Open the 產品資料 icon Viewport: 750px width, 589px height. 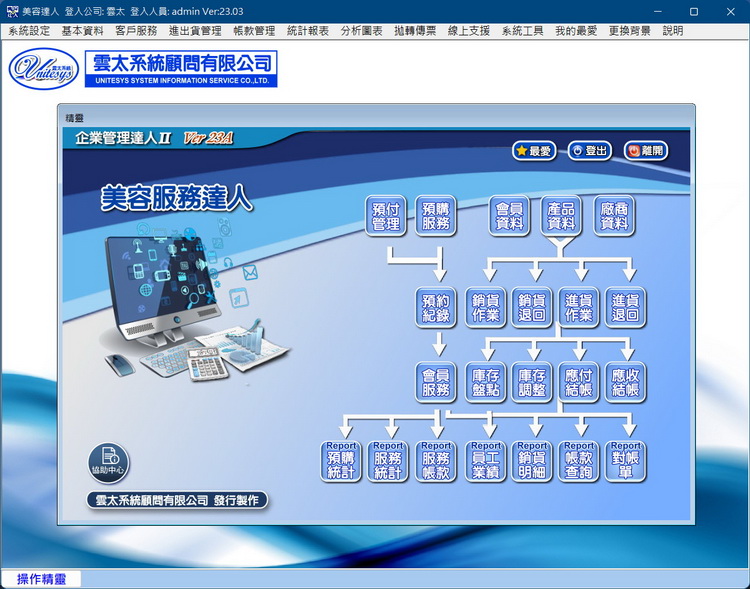click(x=561, y=216)
